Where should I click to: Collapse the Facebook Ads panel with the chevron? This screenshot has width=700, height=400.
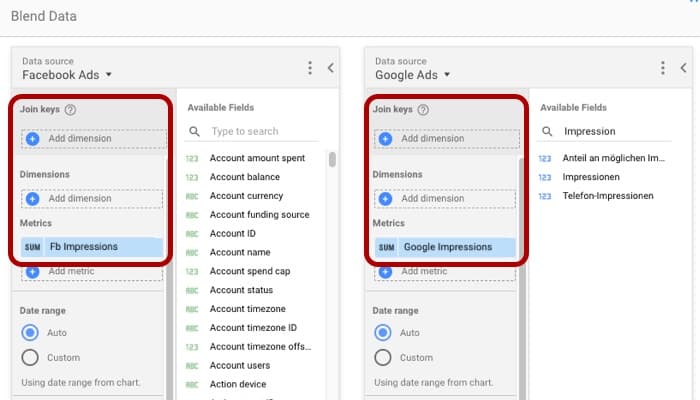coord(330,68)
